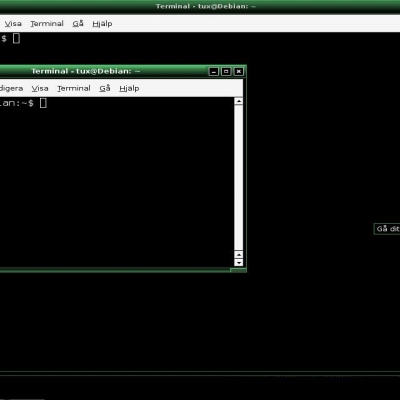Maximize the front Terminal window
Image resolution: width=400 pixels, height=400 pixels.
coord(226,71)
